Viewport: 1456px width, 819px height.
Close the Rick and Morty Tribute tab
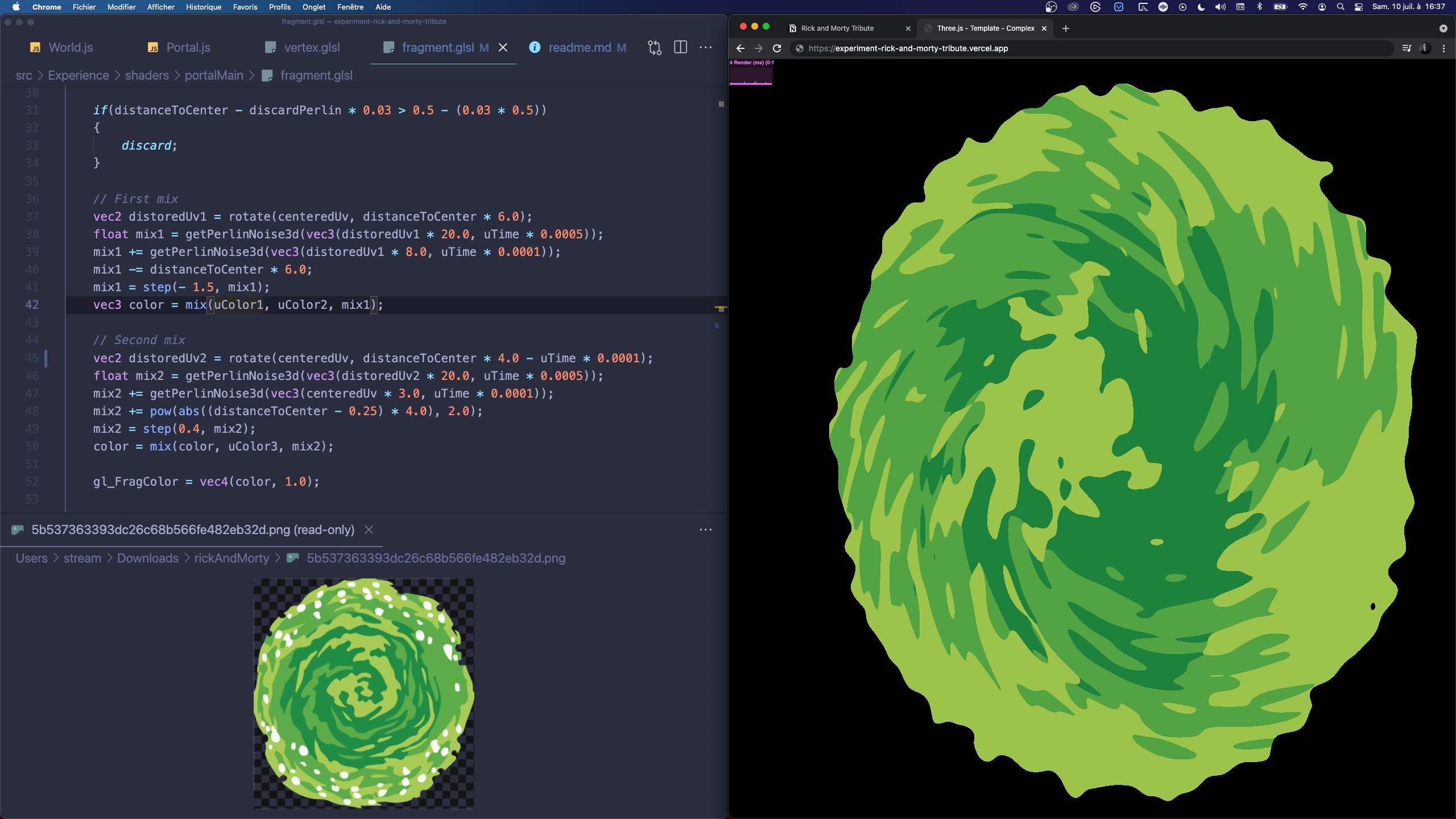[x=908, y=28]
